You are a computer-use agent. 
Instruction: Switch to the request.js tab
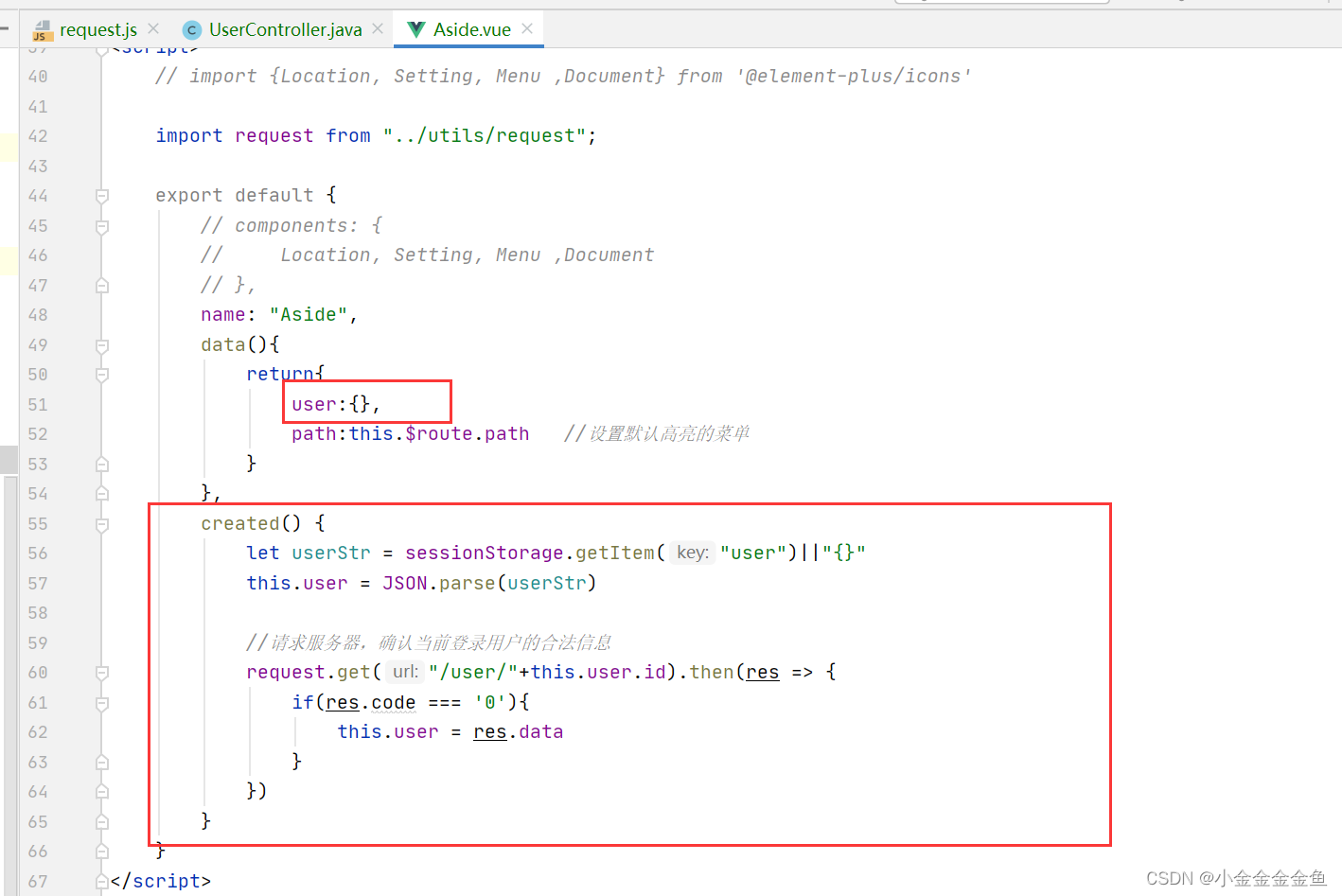[x=97, y=29]
